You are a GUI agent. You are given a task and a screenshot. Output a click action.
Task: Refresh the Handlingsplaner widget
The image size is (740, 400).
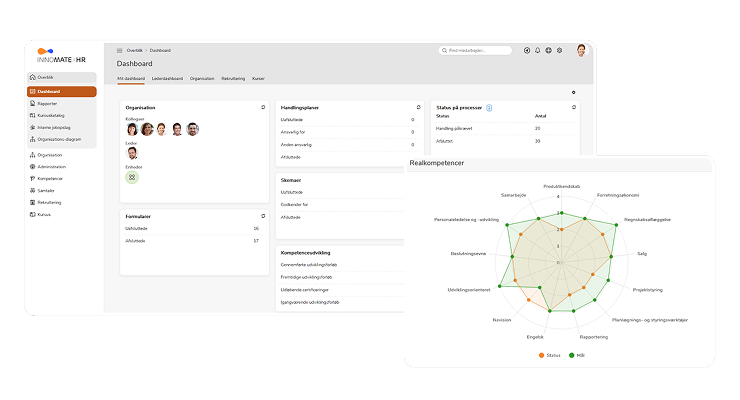[418, 107]
